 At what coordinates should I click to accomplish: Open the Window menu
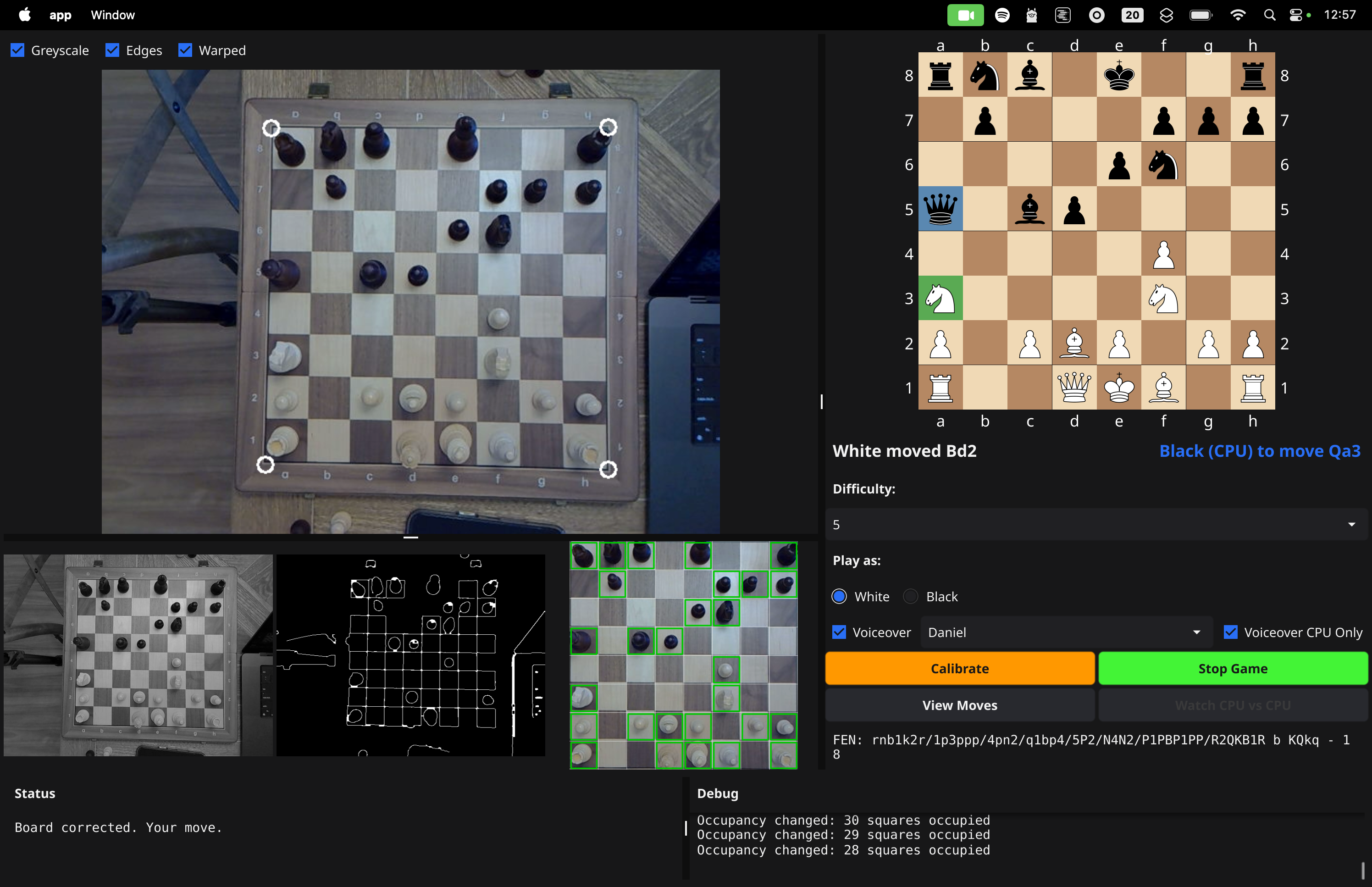112,14
